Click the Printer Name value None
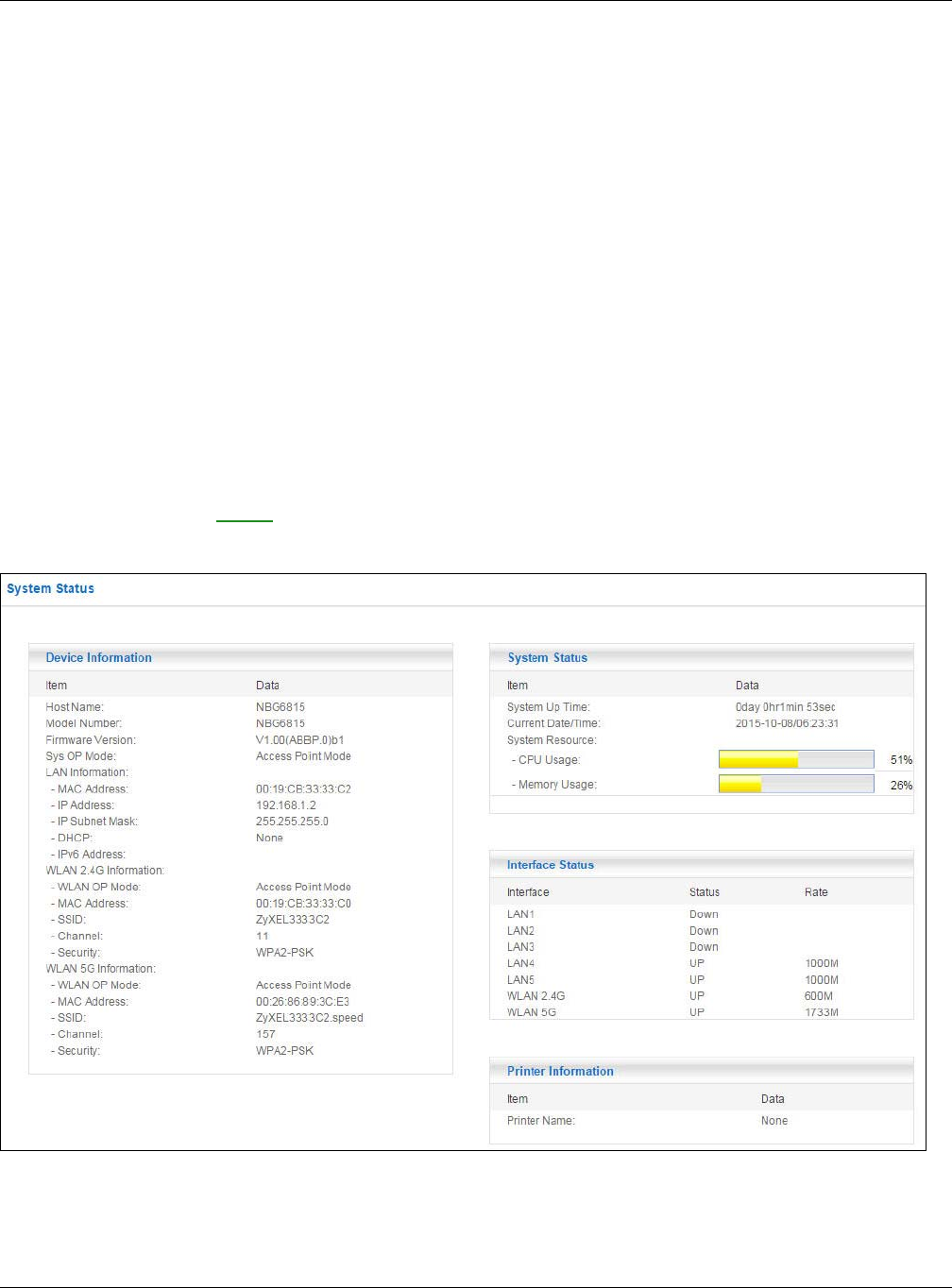The height and width of the screenshot is (1288, 952). 774,1121
